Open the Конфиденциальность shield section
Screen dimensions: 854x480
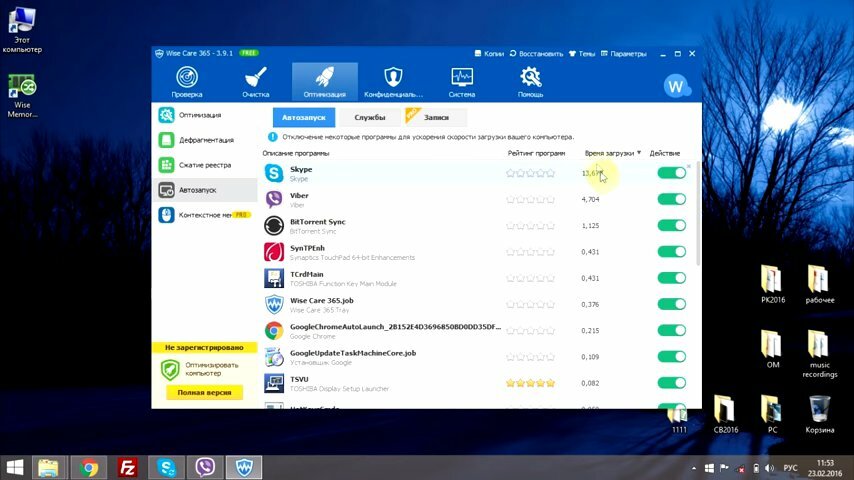point(393,82)
